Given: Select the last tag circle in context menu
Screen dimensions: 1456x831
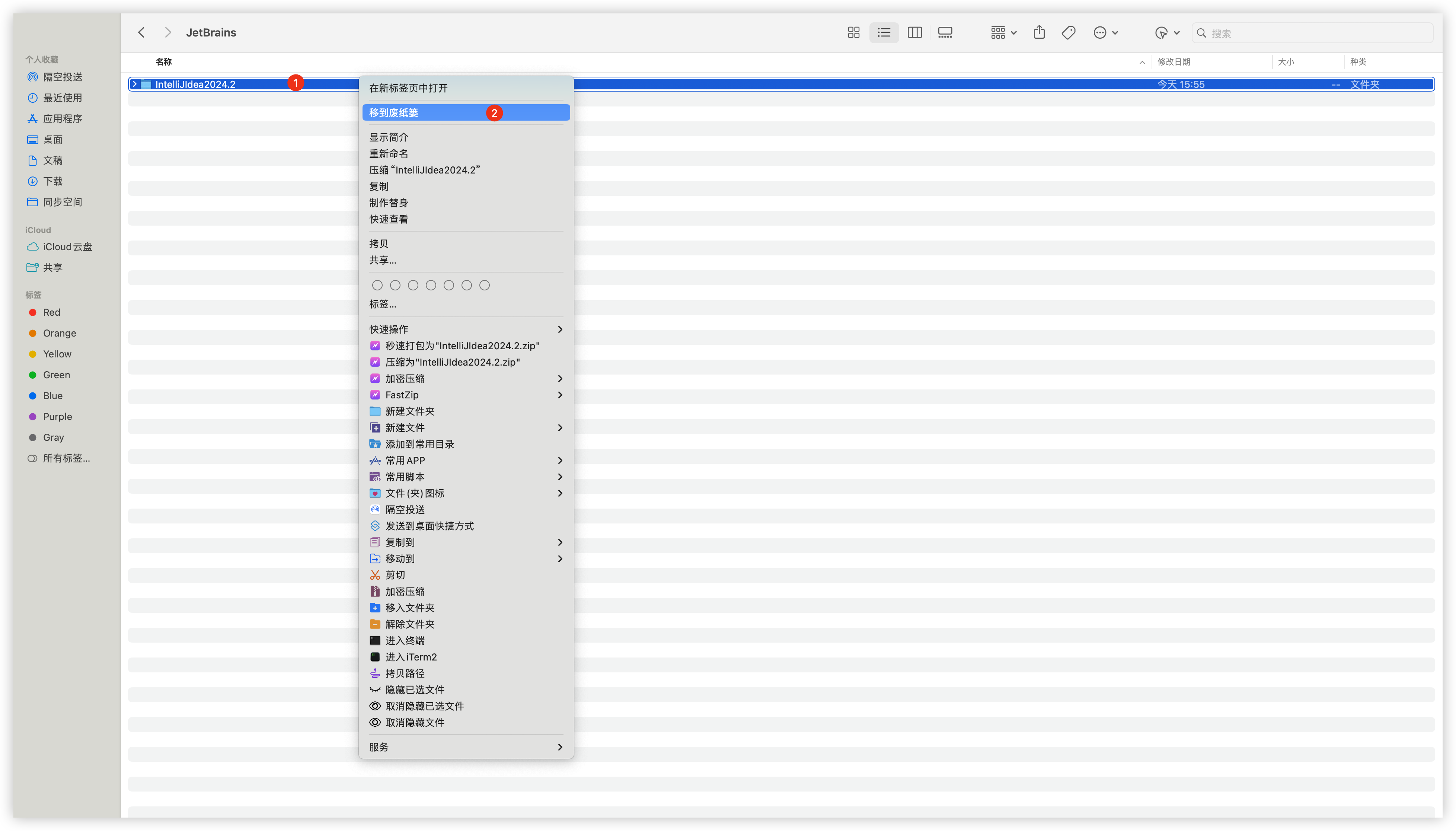Looking at the screenshot, I should (x=484, y=285).
